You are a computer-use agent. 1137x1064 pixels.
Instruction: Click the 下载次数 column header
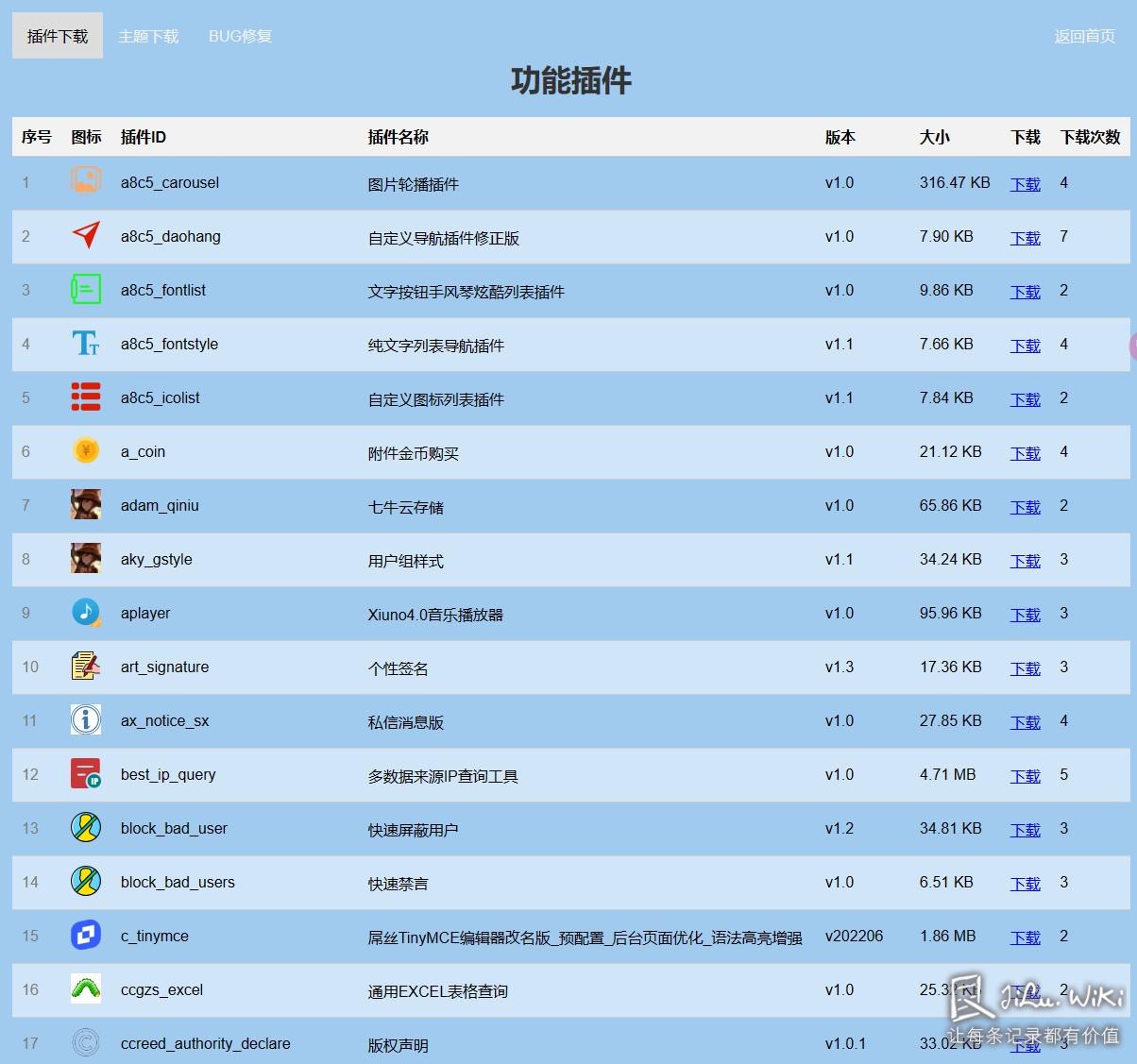coord(1090,137)
